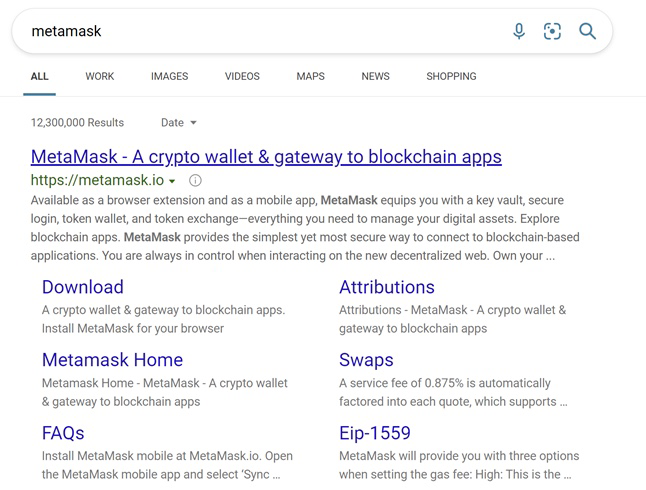Screen dimensions: 646x490
Task: Open the Download sitelink
Action: coord(83,287)
